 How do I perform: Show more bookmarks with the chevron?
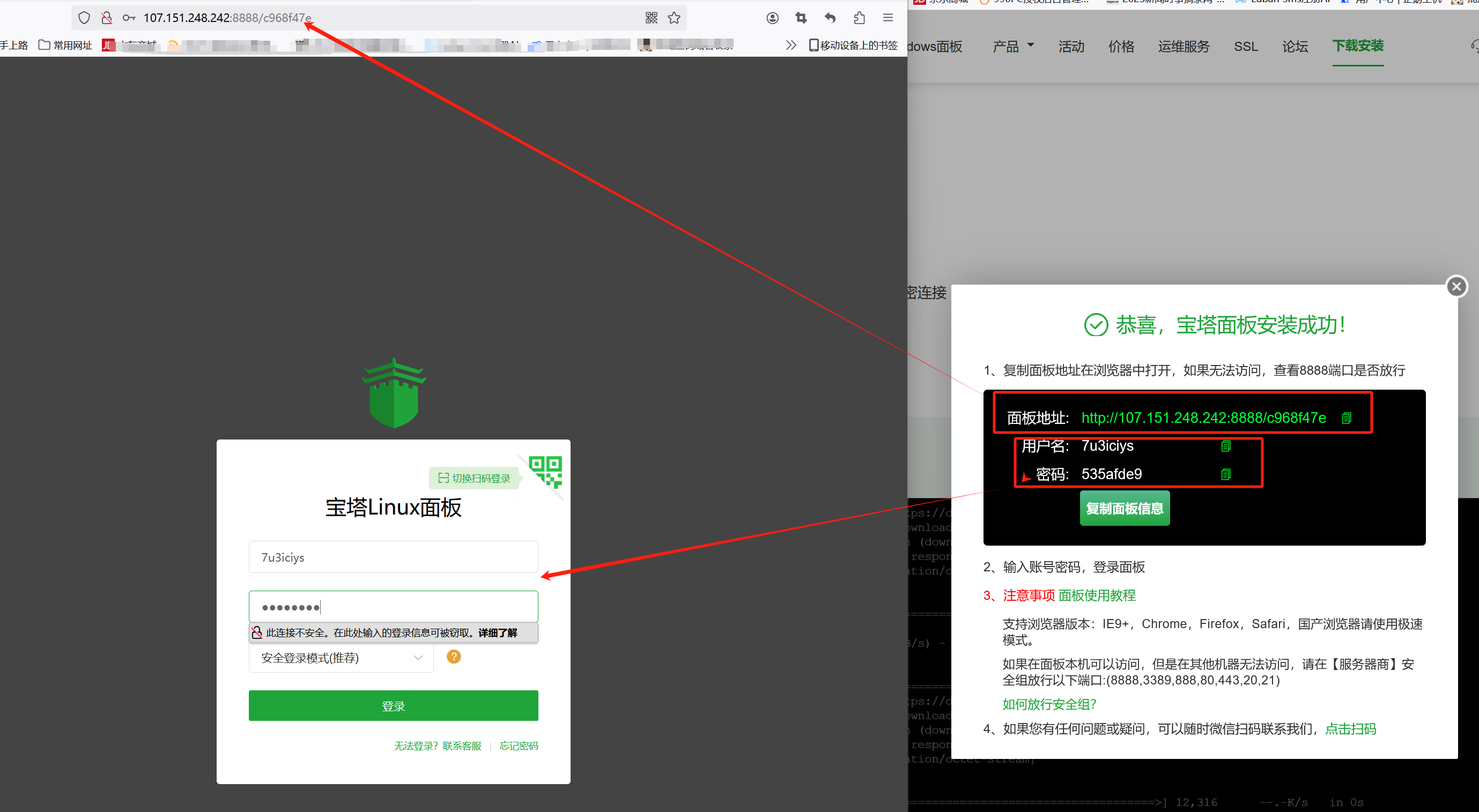pyautogui.click(x=790, y=45)
